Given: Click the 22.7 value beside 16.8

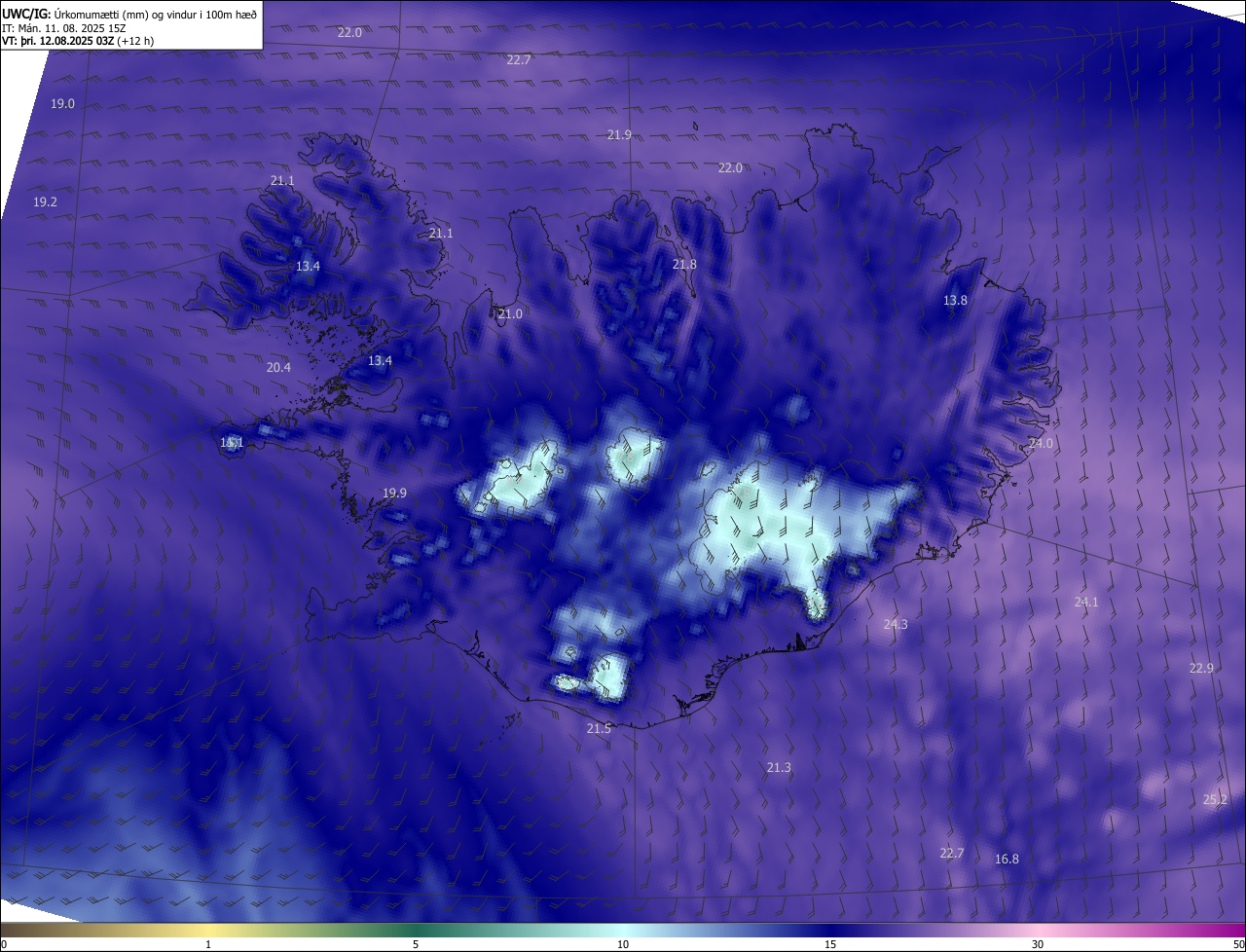Looking at the screenshot, I should [x=951, y=853].
